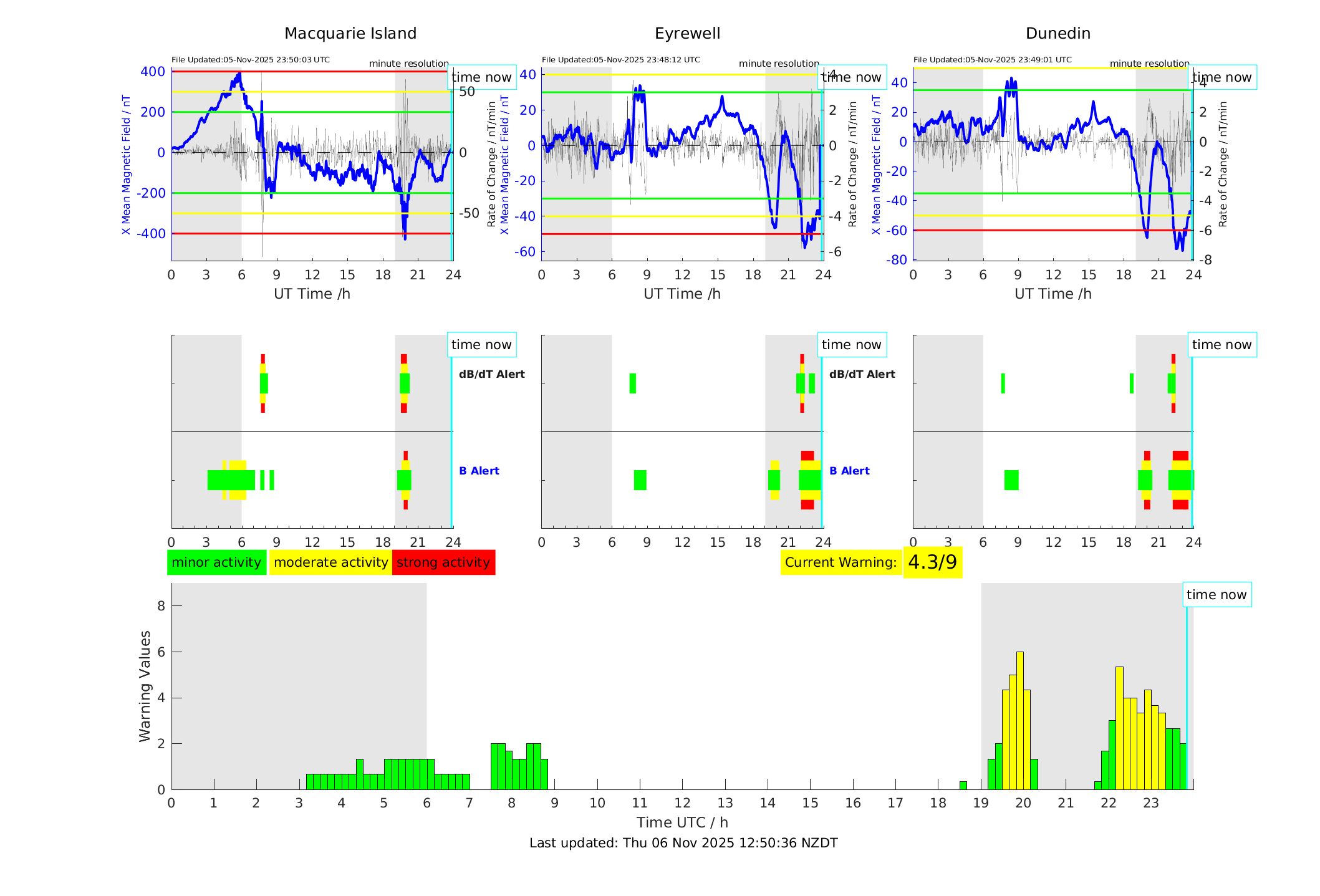Click the yellow moderate activity legend swatch
This screenshot has height=896, width=1320.
click(330, 562)
